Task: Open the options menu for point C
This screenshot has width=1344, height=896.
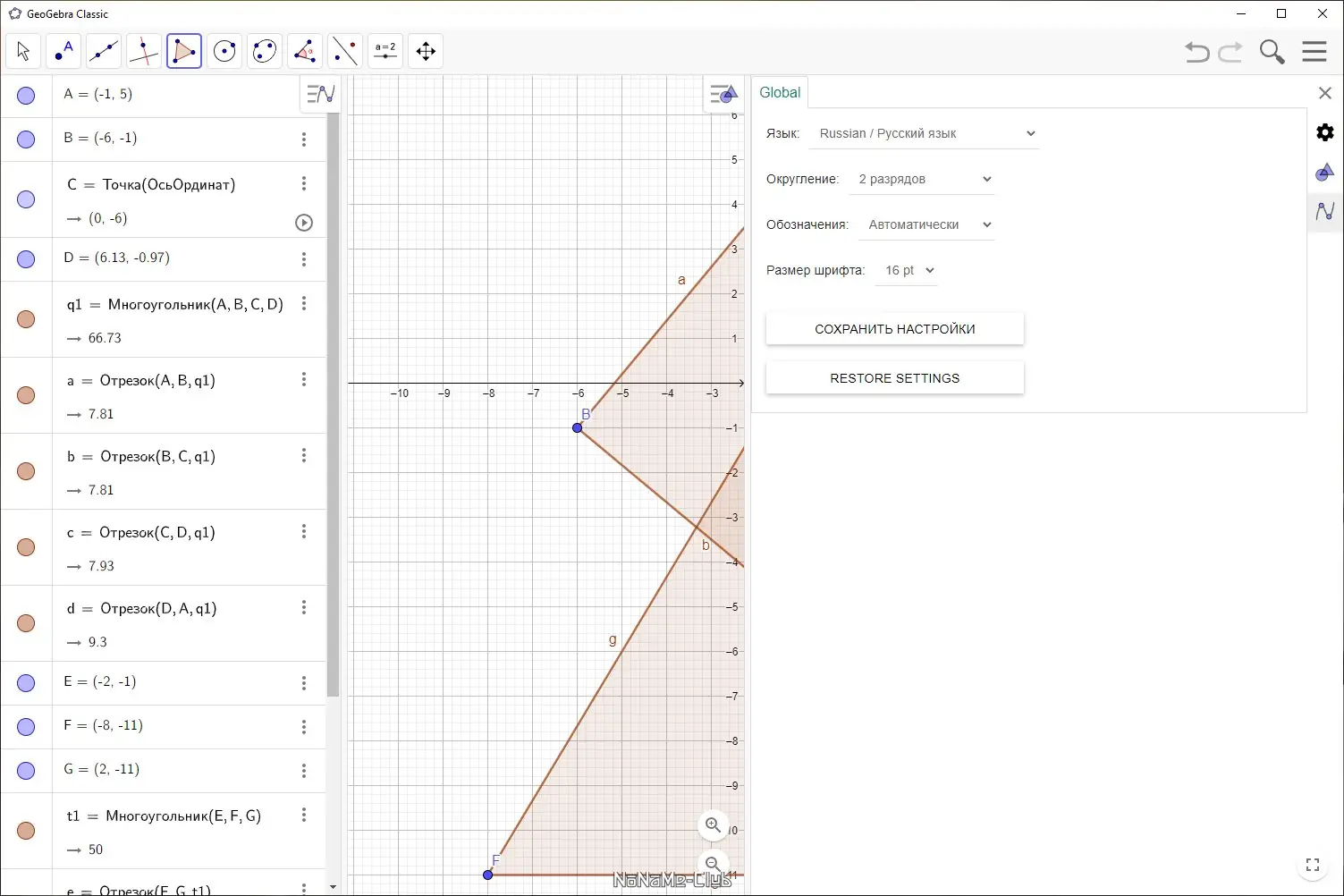Action: pyautogui.click(x=304, y=183)
